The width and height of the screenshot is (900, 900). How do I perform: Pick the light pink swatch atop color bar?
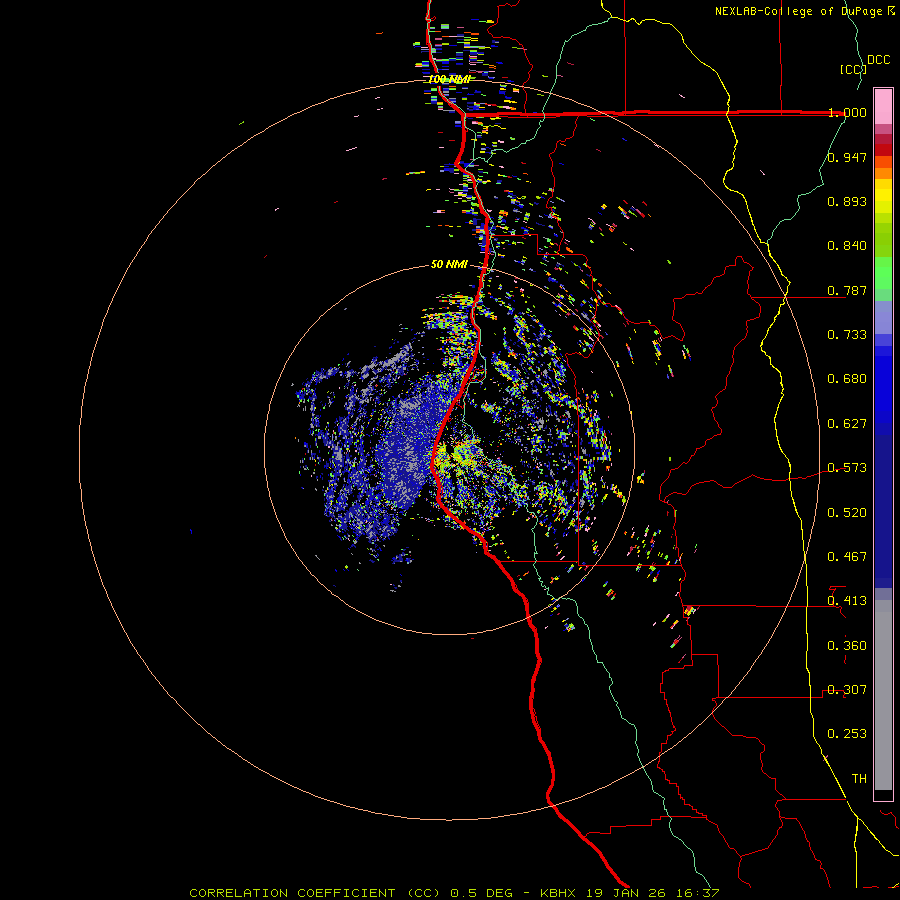point(883,106)
